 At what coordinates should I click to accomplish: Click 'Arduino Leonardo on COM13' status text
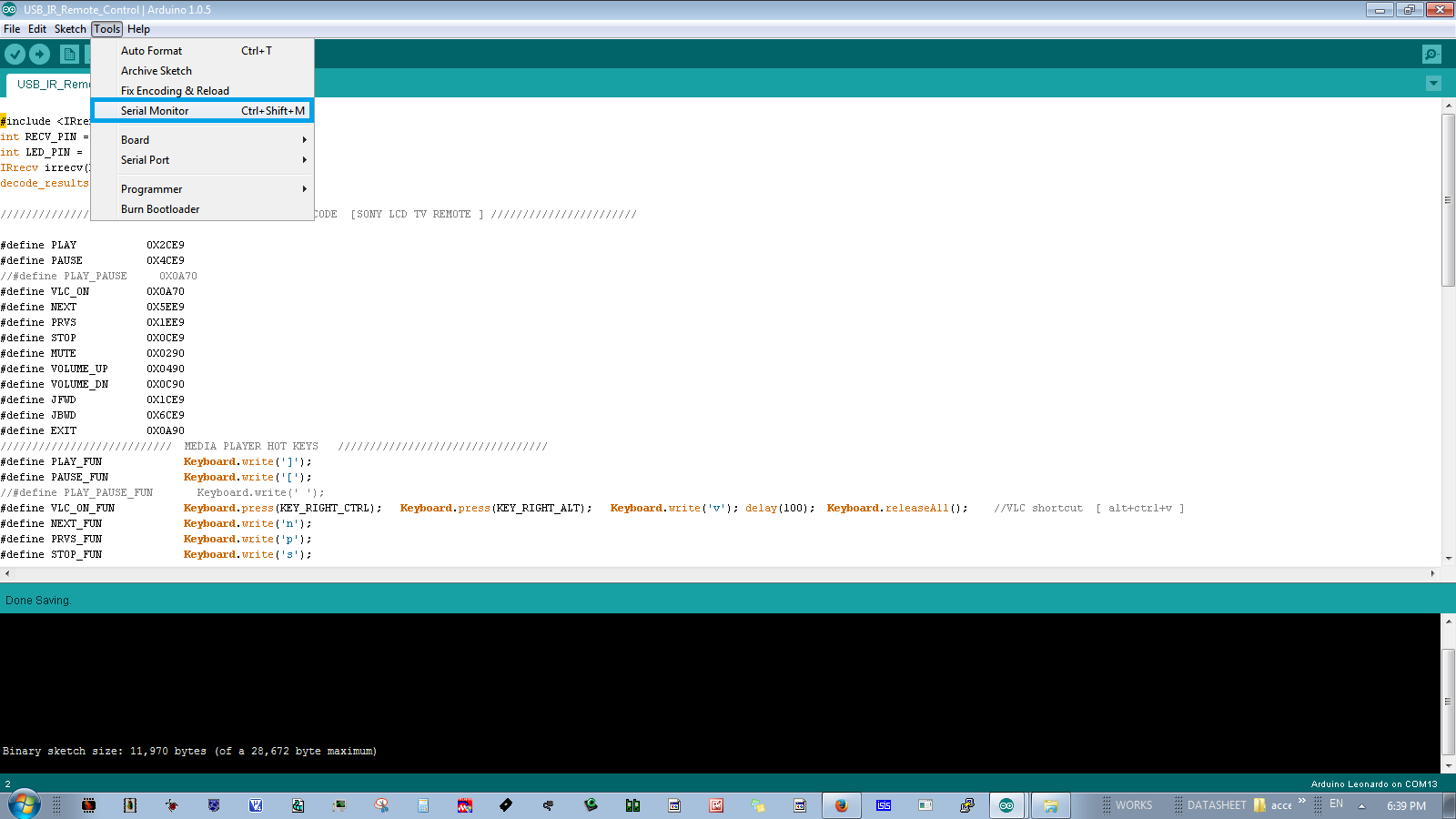tap(1374, 784)
